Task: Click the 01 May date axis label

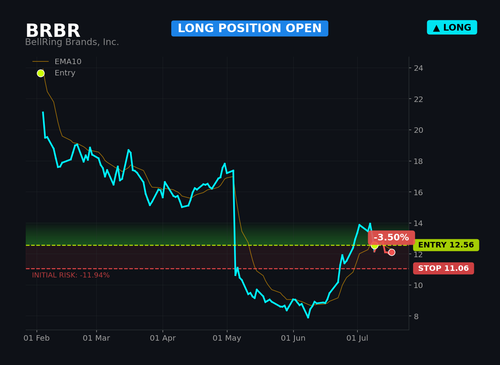Action: [x=227, y=338]
